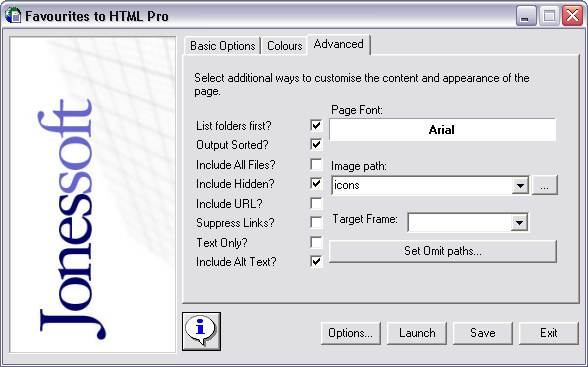The height and width of the screenshot is (367, 588).
Task: Open image path browse button with ellipsis
Action: pyautogui.click(x=545, y=185)
